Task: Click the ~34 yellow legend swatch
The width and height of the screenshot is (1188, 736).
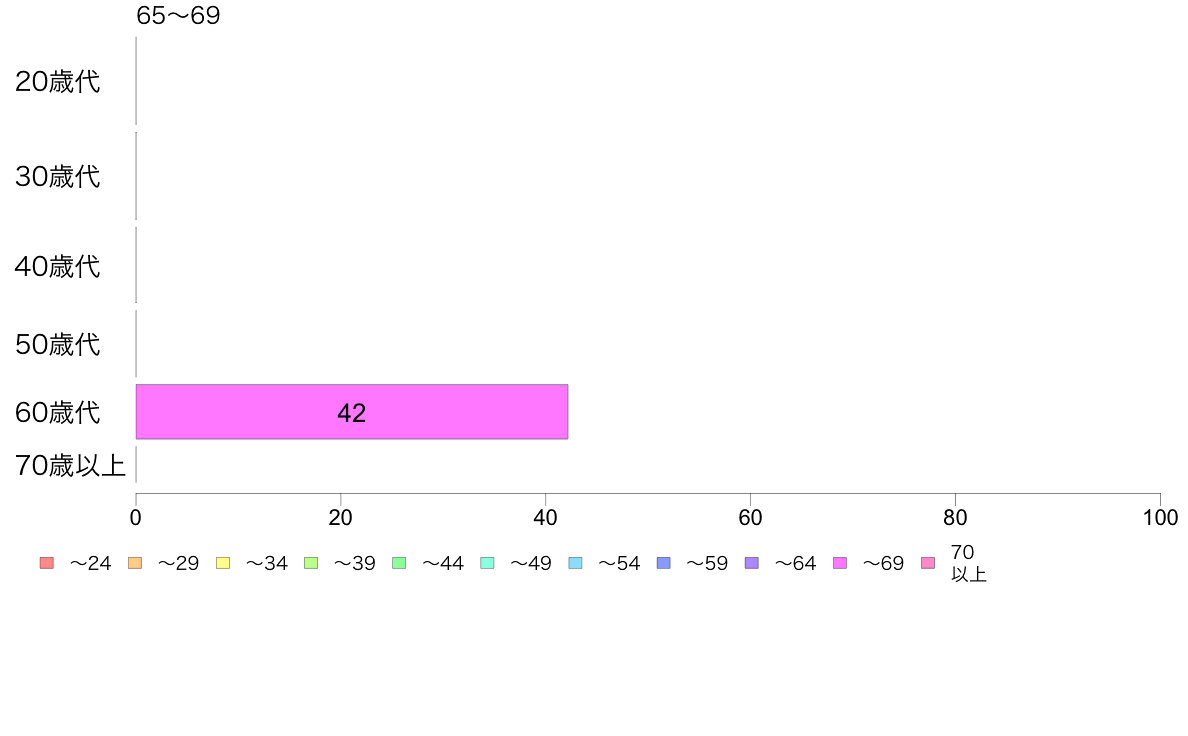Action: click(223, 563)
